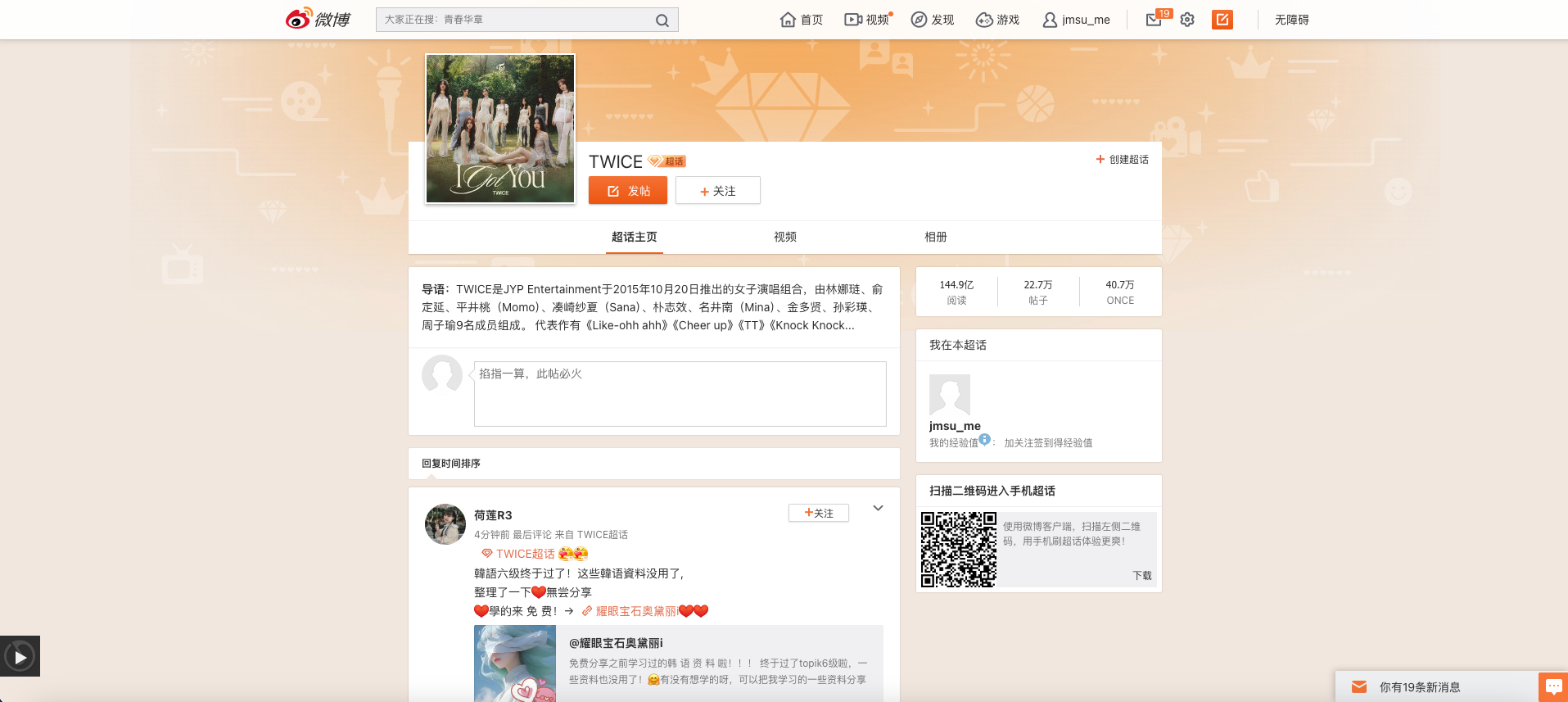Focus the top search box
This screenshot has width=1568, height=702.
point(526,20)
